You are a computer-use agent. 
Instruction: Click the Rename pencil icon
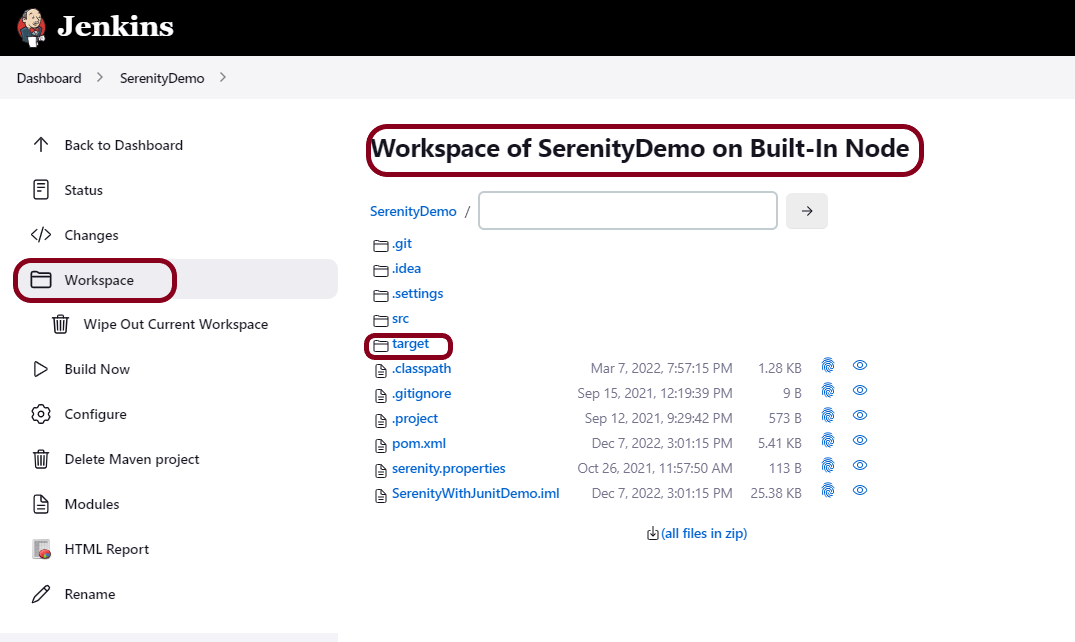click(x=41, y=594)
